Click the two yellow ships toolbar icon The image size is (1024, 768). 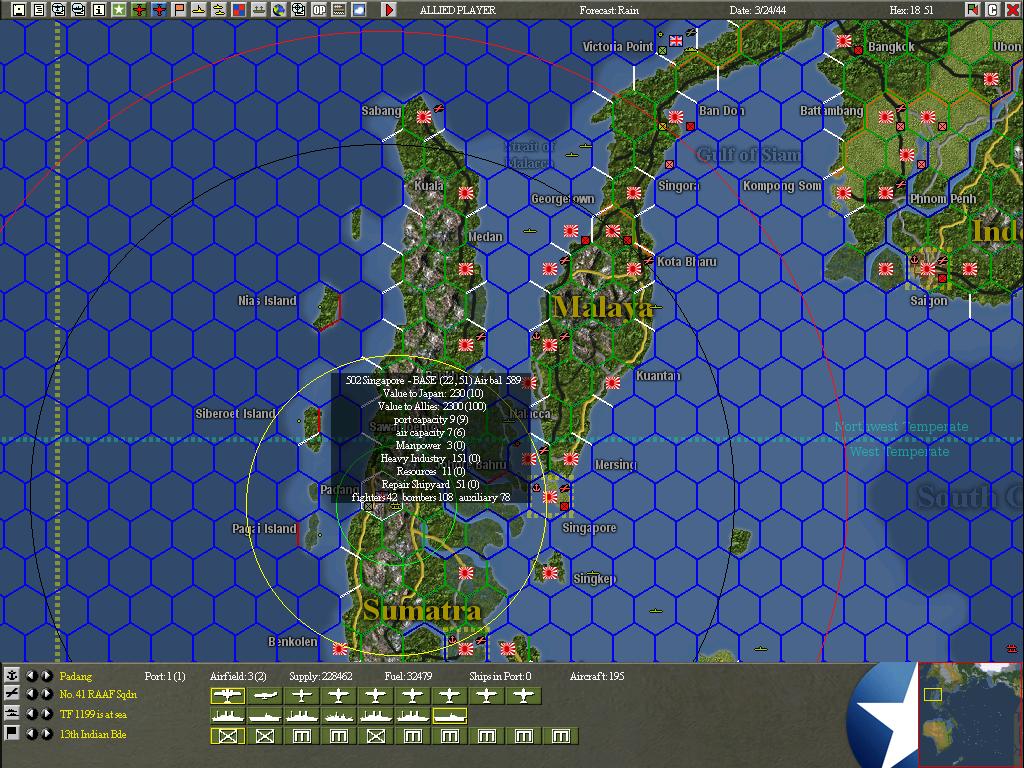[219, 9]
